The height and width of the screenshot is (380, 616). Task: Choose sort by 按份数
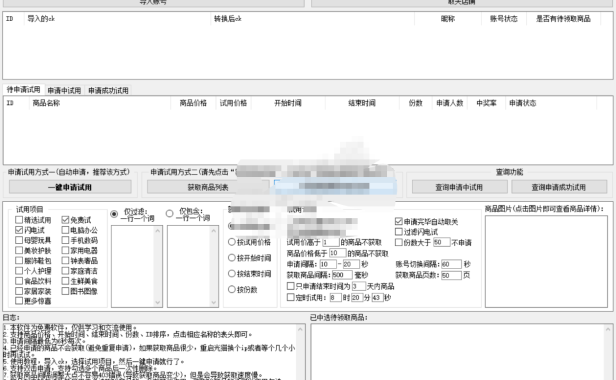point(232,290)
